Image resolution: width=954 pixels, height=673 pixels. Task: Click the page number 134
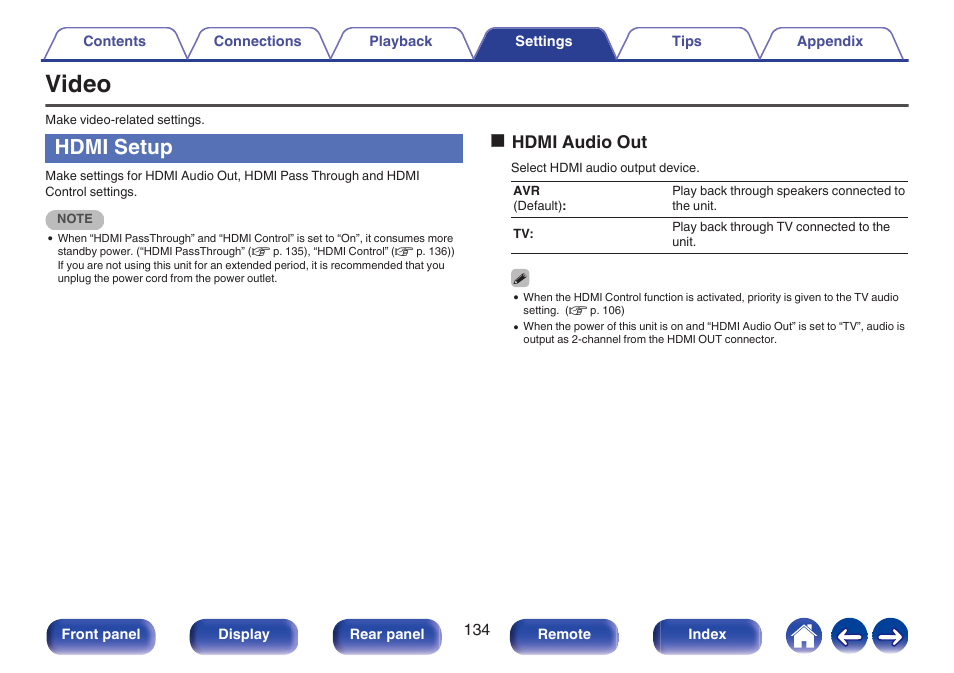476,630
